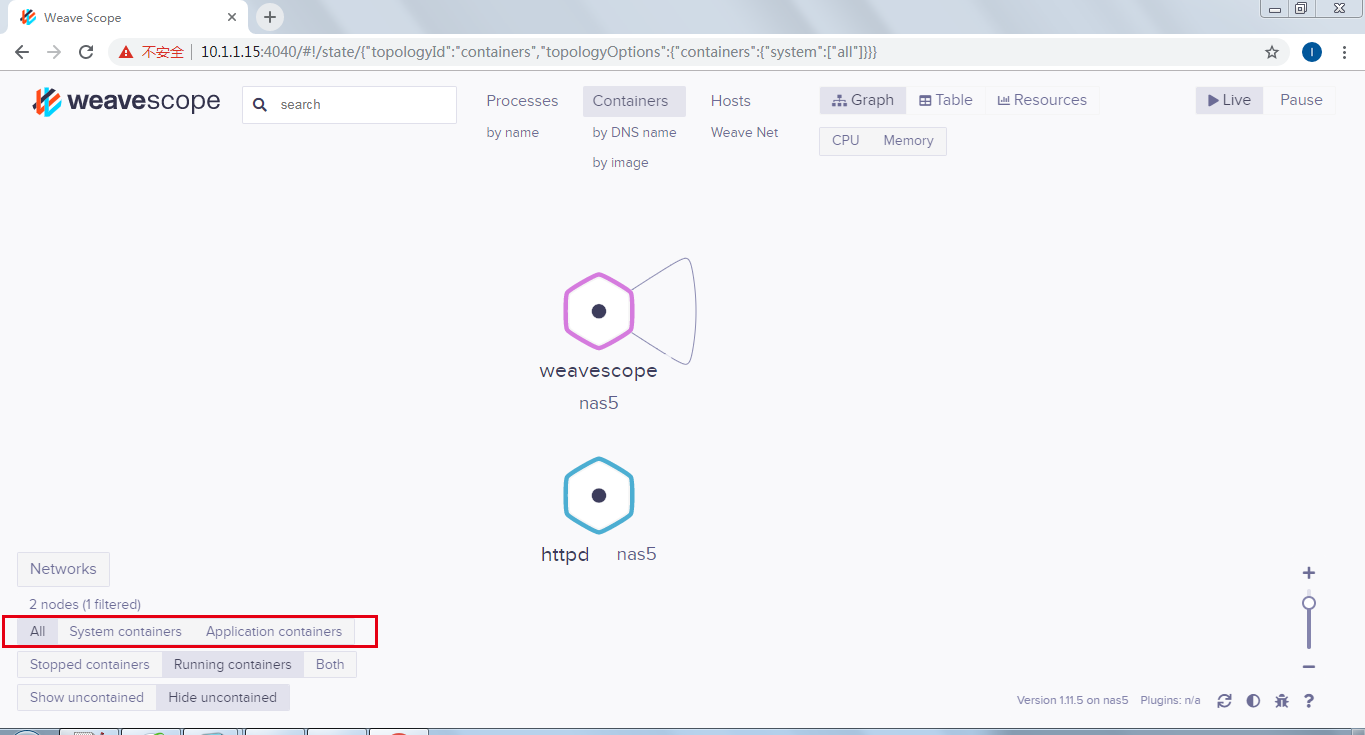Viewport: 1365px width, 735px height.
Task: Click the zoom in plus icon
Action: tap(1309, 573)
